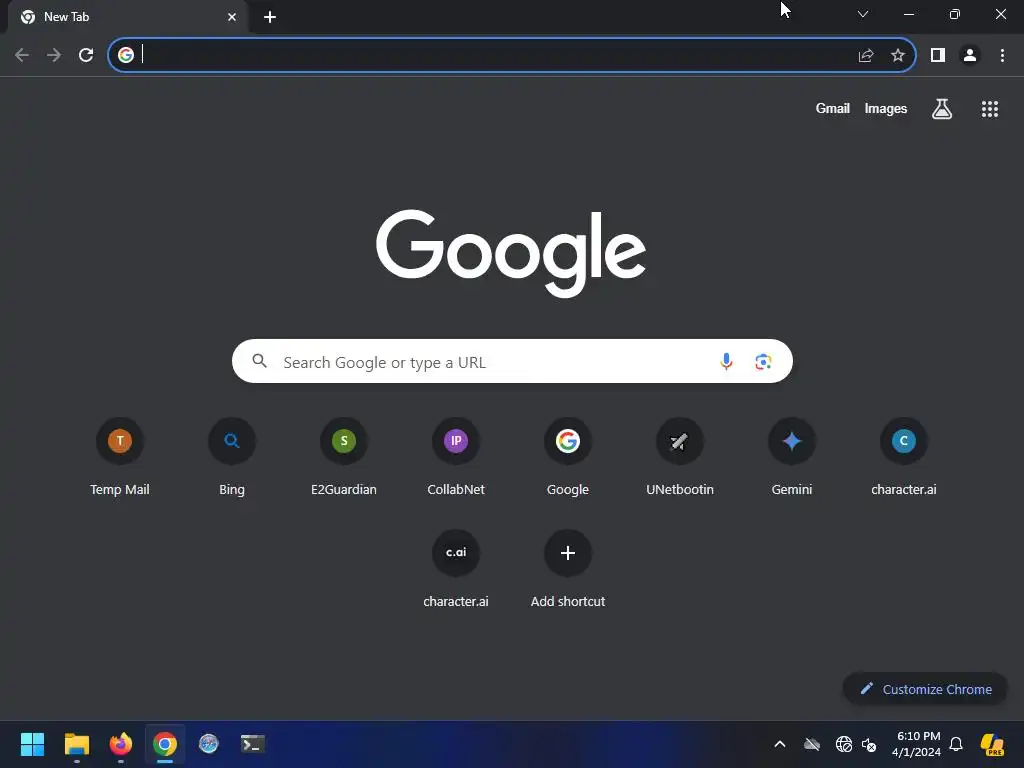Click the magnifier icon in the search box

coord(259,360)
